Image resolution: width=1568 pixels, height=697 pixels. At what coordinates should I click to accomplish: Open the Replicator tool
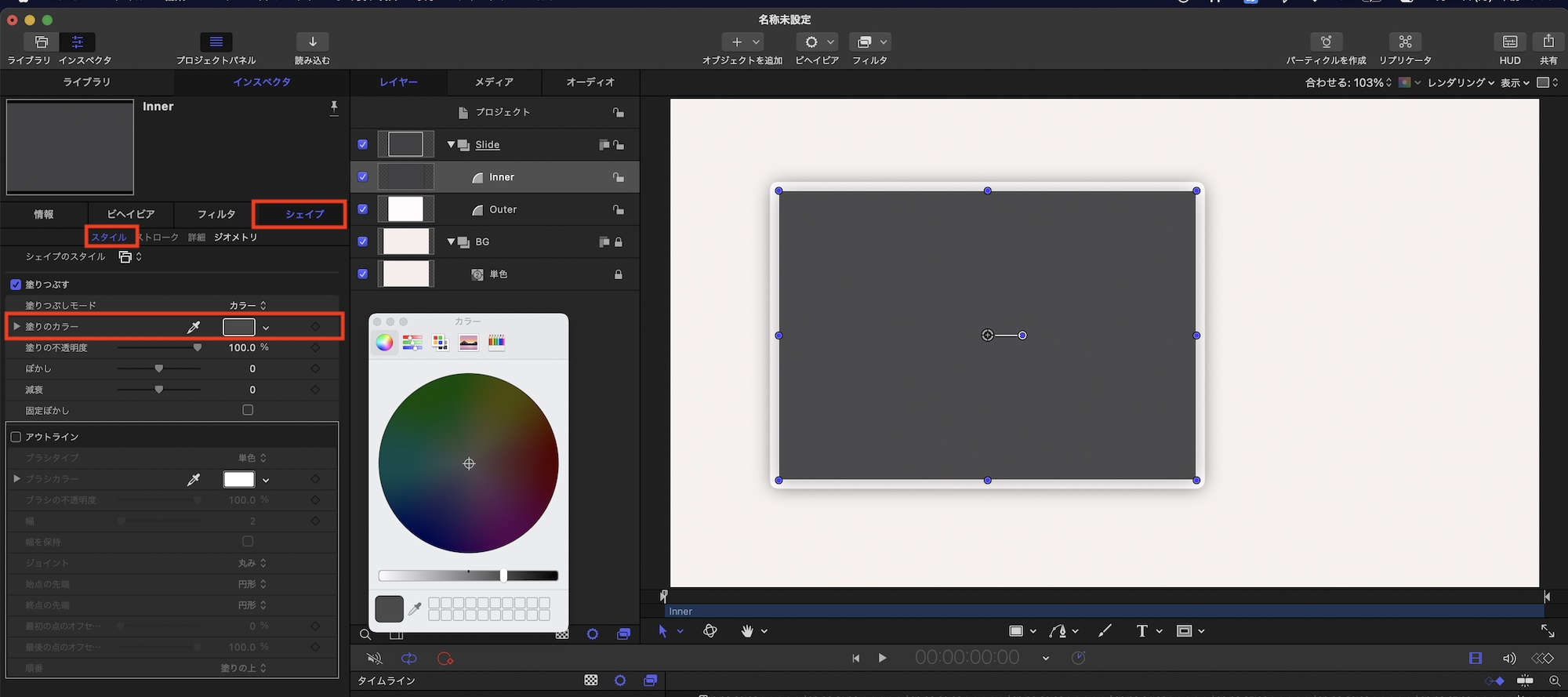click(1405, 42)
